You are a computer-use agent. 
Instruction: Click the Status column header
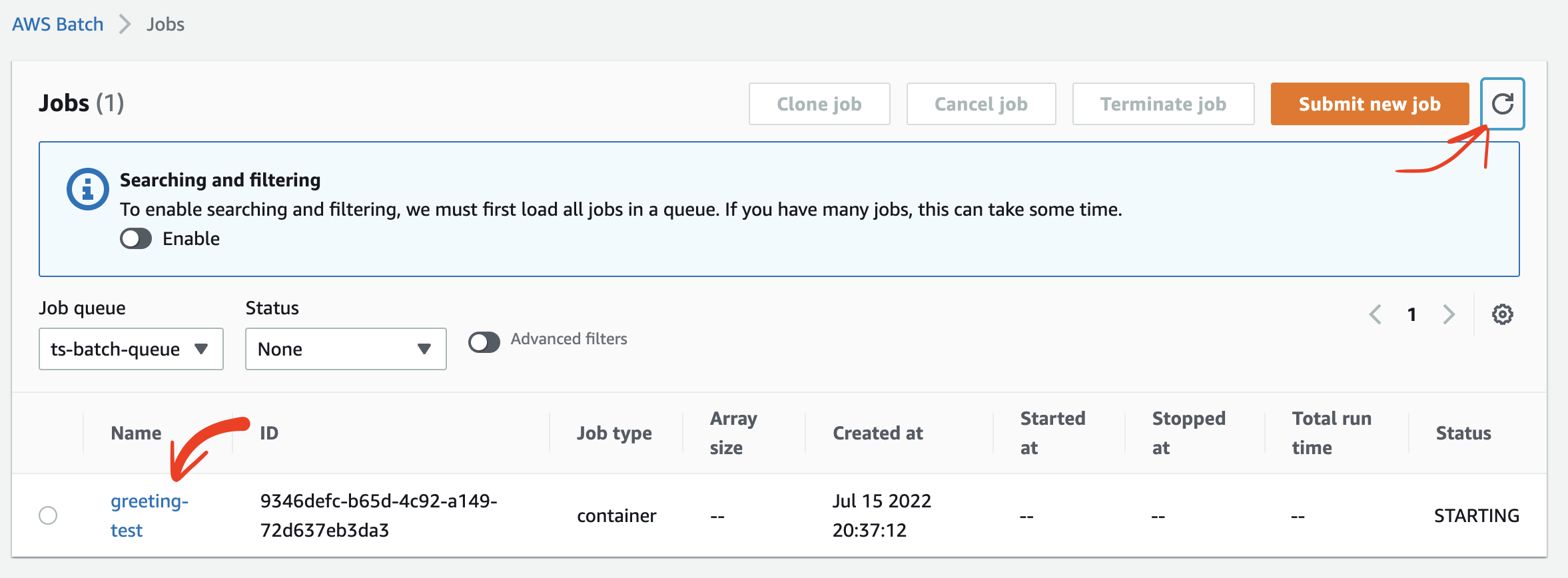tap(1463, 433)
